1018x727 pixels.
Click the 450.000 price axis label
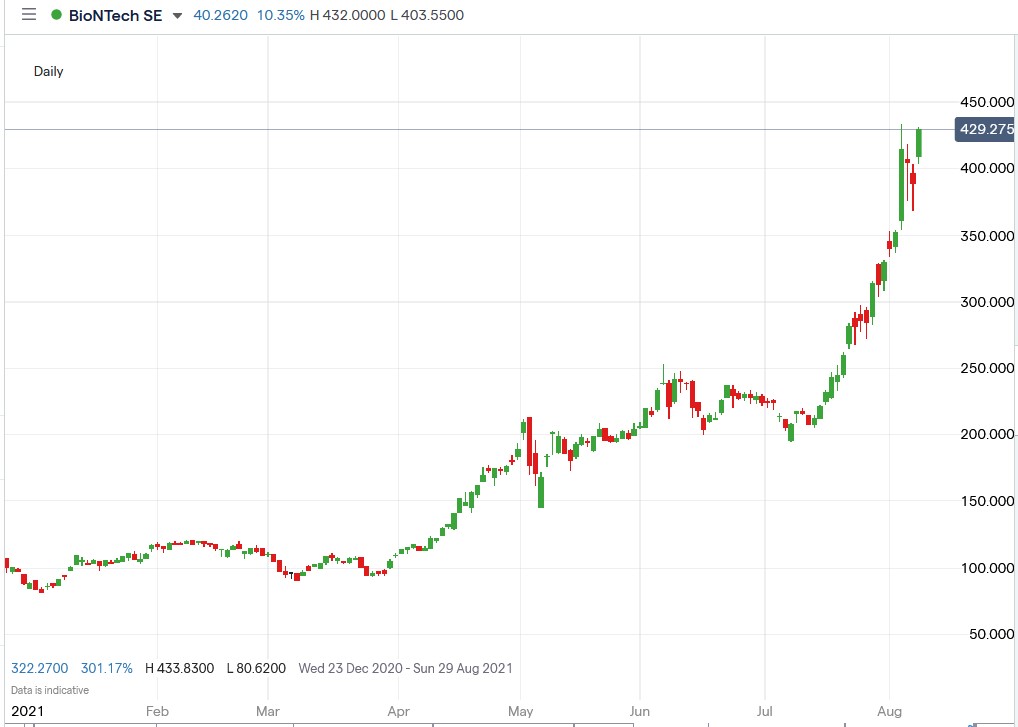click(x=987, y=103)
